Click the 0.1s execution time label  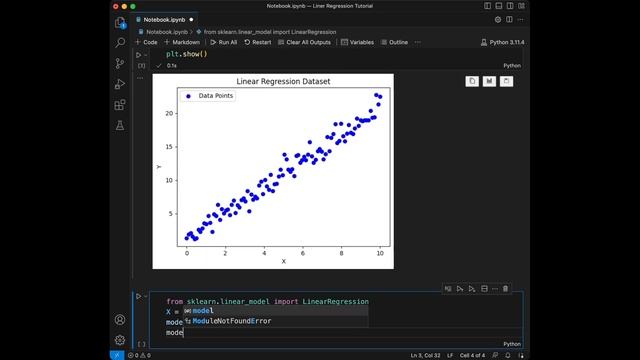[x=171, y=65]
